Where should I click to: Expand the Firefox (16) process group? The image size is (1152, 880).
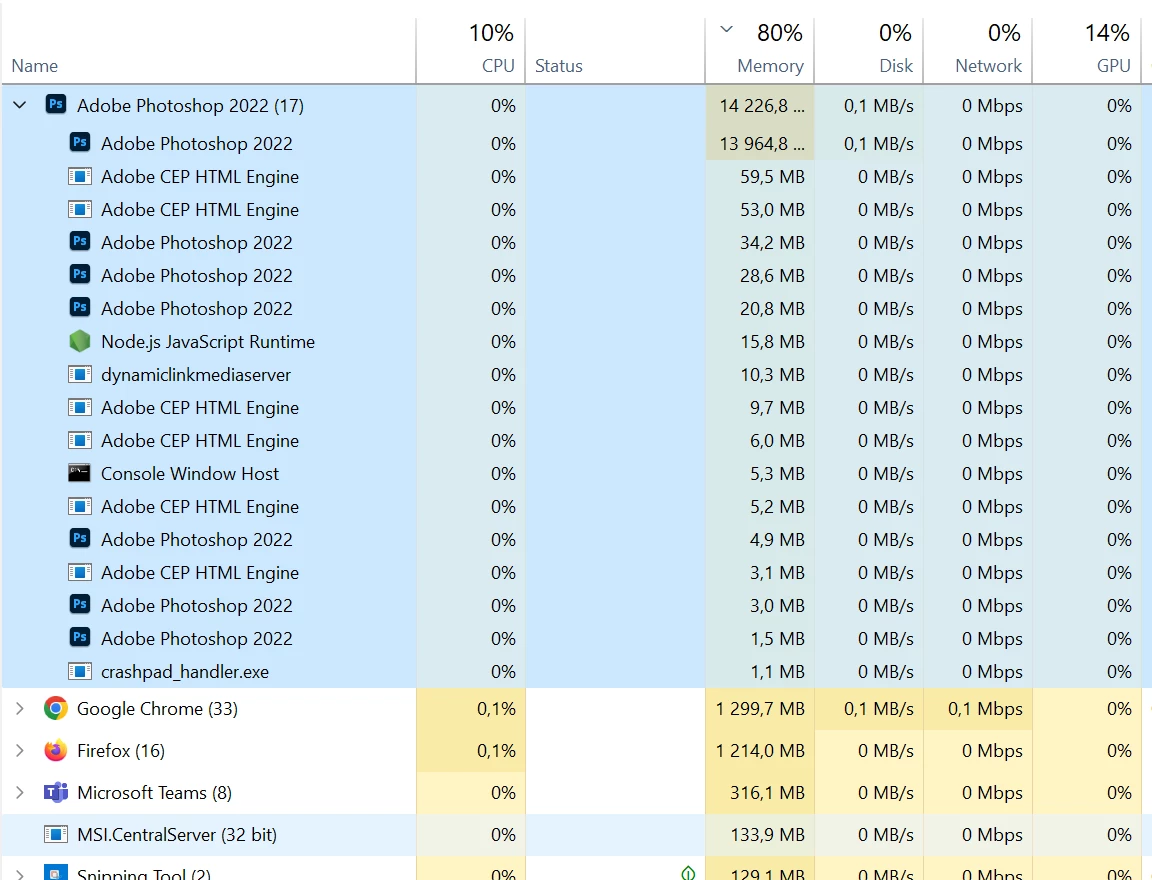[x=20, y=751]
